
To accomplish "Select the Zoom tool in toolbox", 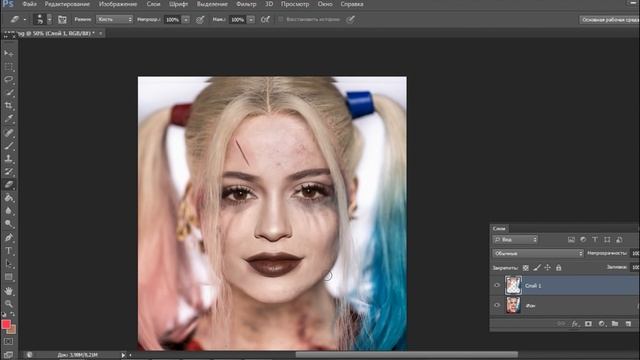I will pos(9,304).
